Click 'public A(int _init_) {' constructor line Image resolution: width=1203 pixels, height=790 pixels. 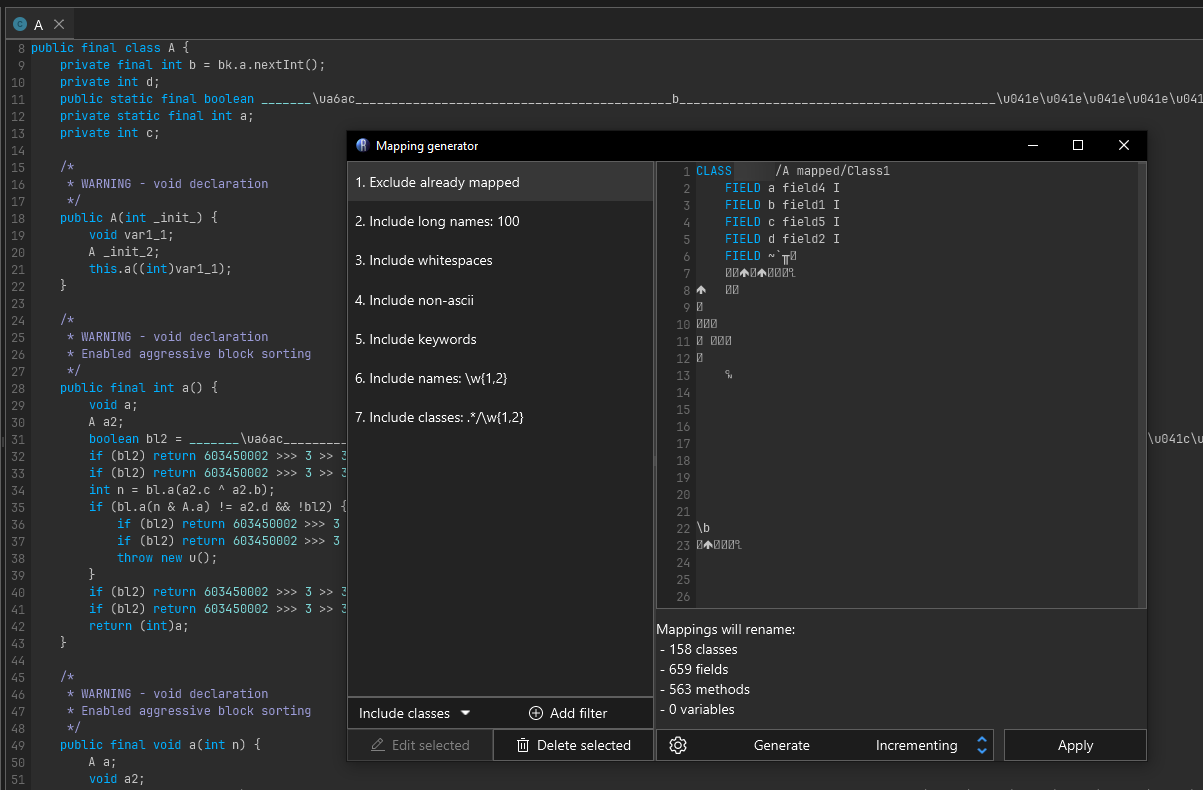[x=139, y=217]
